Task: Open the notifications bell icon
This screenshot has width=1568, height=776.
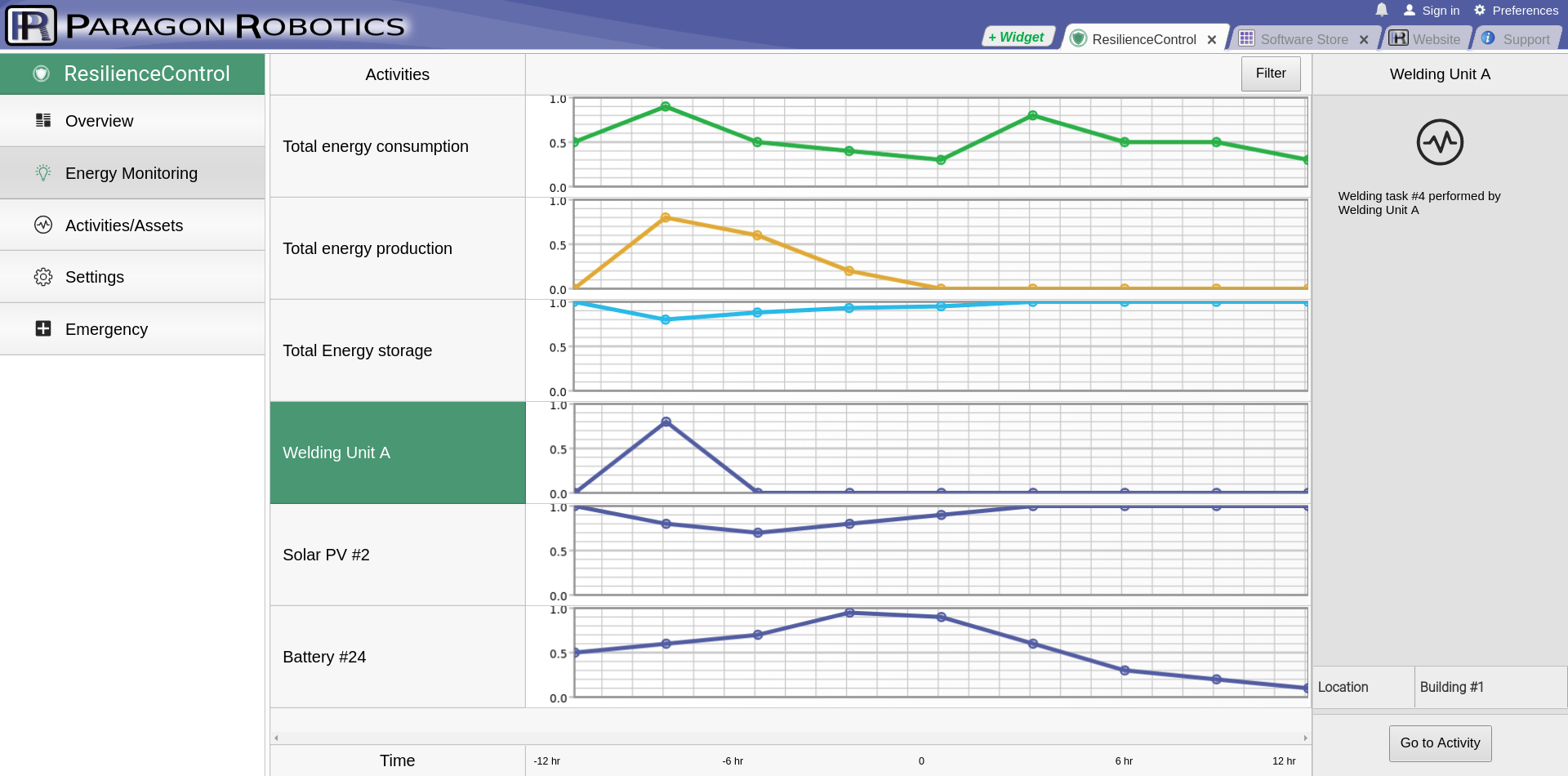Action: point(1382,10)
